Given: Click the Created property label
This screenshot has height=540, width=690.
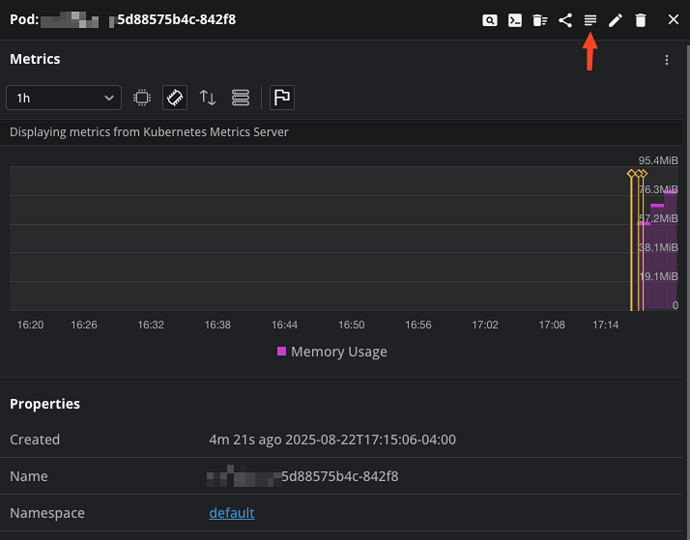Looking at the screenshot, I should pos(35,440).
